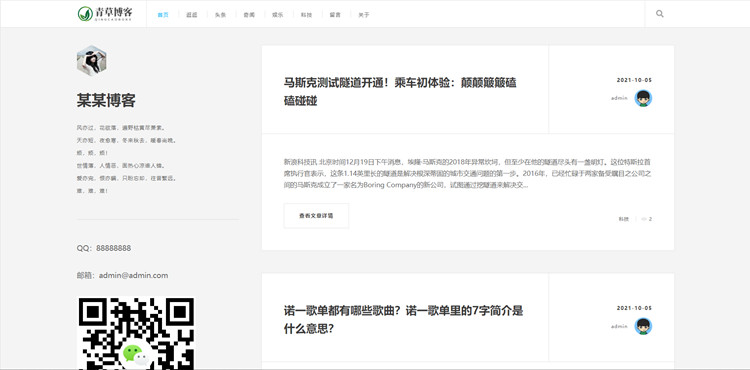Open the 关于 nav item
This screenshot has width=750, height=370.
(364, 15)
